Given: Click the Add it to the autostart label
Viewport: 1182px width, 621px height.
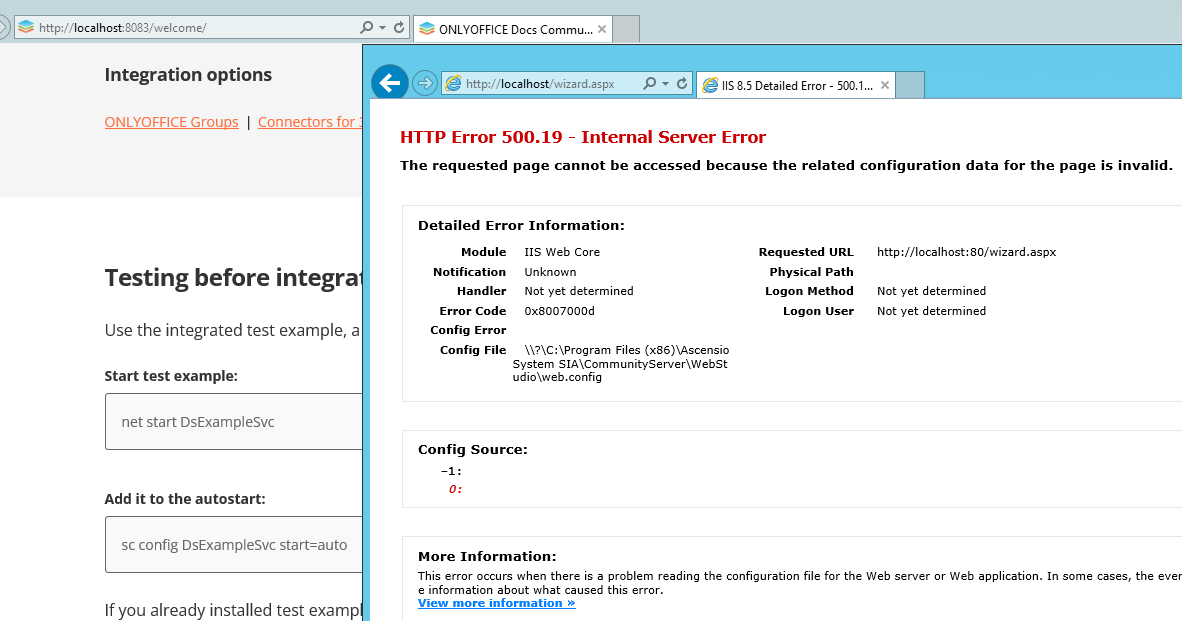Looking at the screenshot, I should pos(185,498).
